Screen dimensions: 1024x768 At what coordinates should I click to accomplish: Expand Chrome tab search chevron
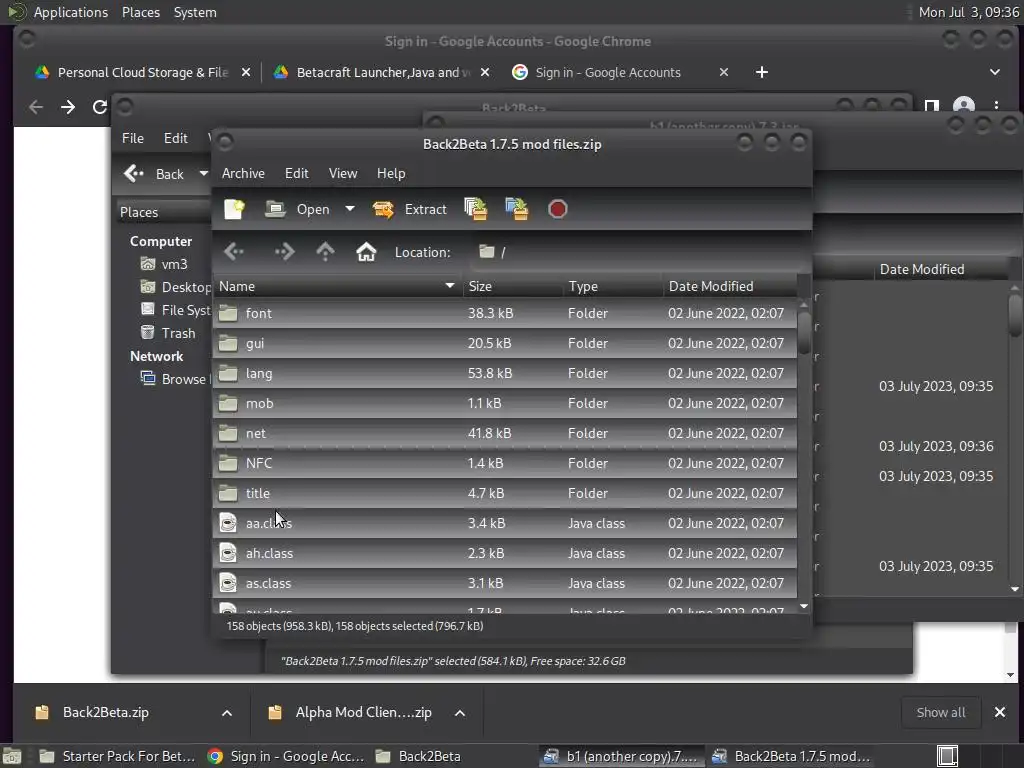pos(995,72)
